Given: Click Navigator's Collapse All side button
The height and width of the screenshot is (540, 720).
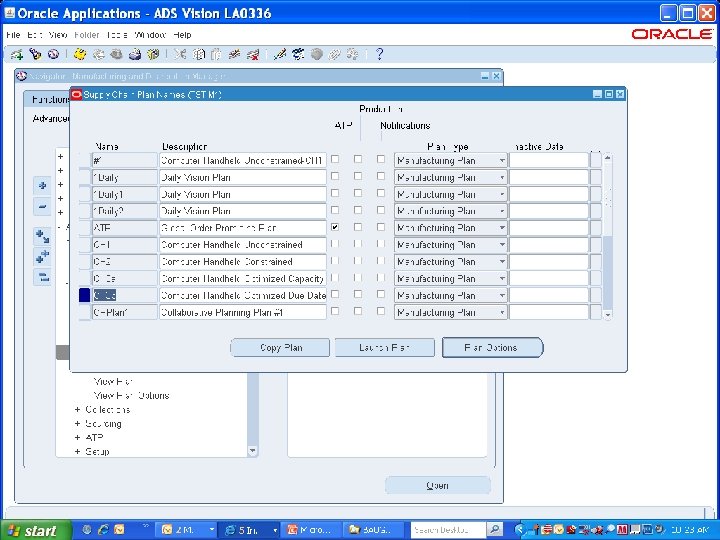Looking at the screenshot, I should [42, 277].
